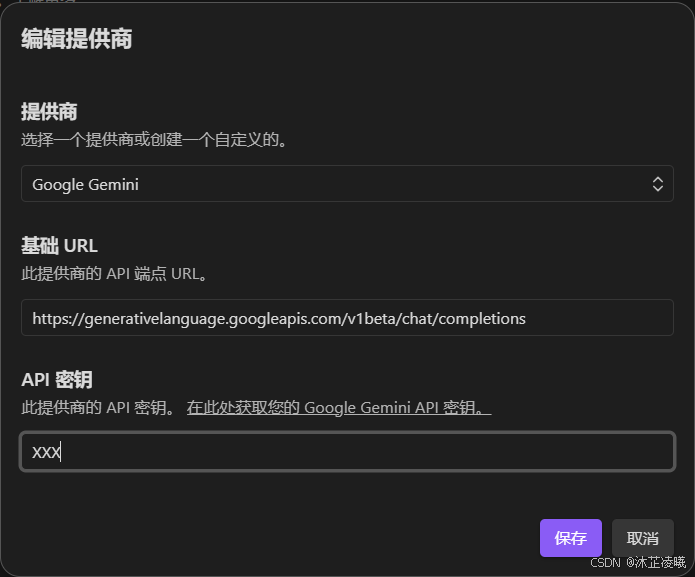Click the 基础 URL section heading
Viewport: 695px width, 577px height.
click(59, 246)
